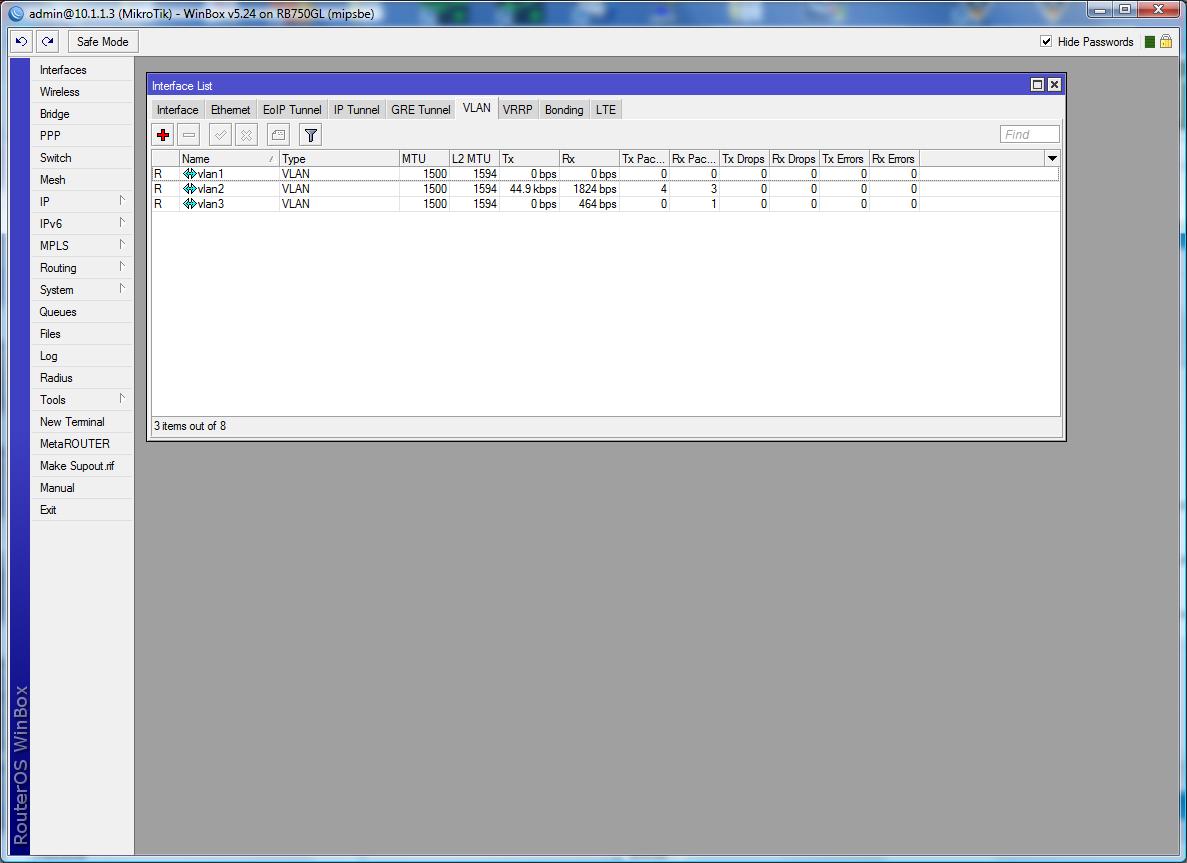Image resolution: width=1187 pixels, height=863 pixels.
Task: Switch to the Ethernet tab
Action: click(230, 108)
